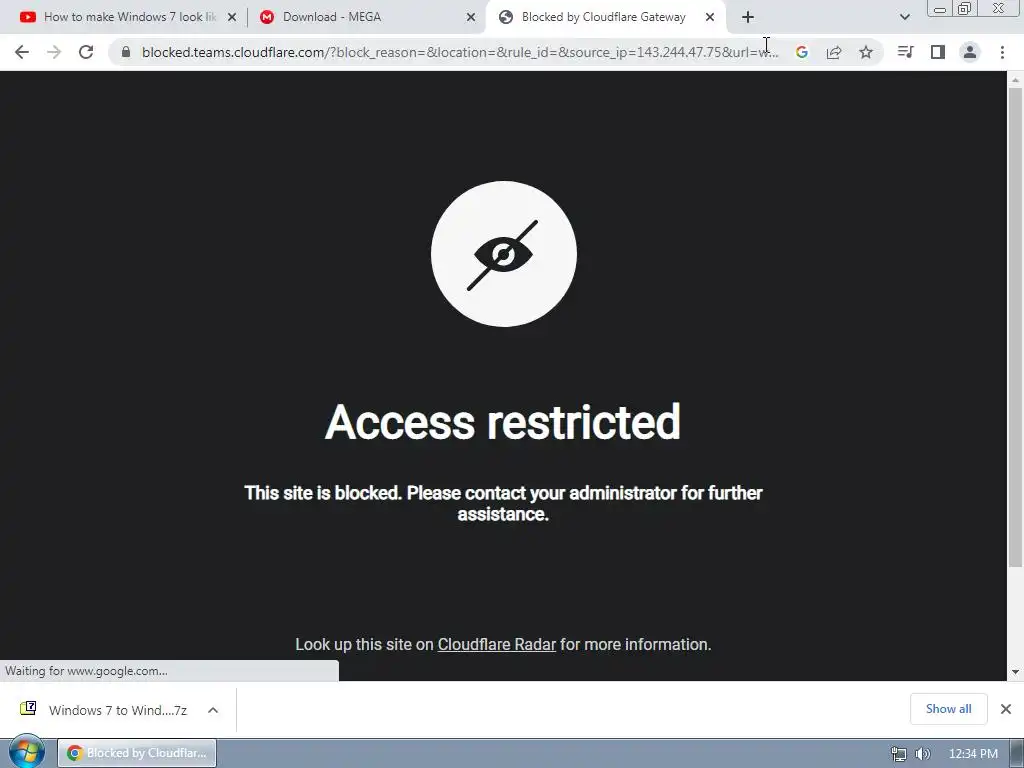Toggle the browser side panel

(x=938, y=52)
